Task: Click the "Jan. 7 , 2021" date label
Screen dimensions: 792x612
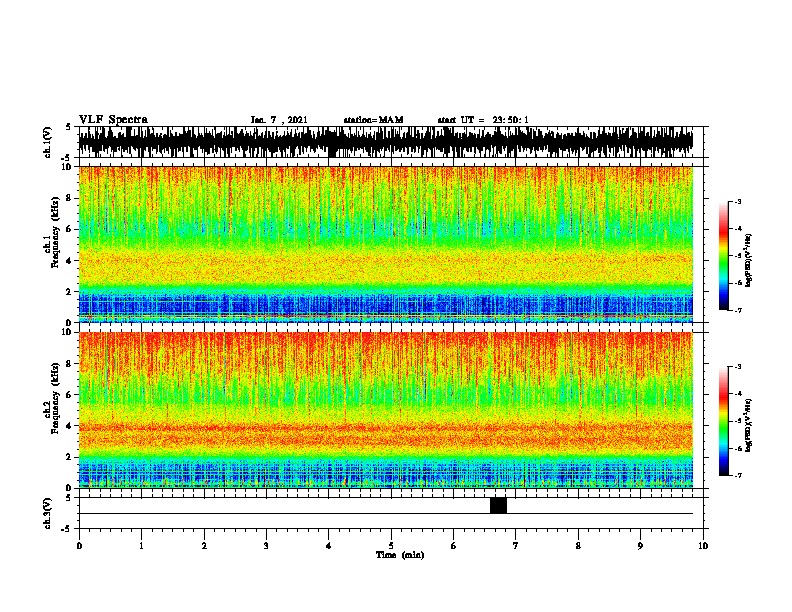Action: pos(279,120)
